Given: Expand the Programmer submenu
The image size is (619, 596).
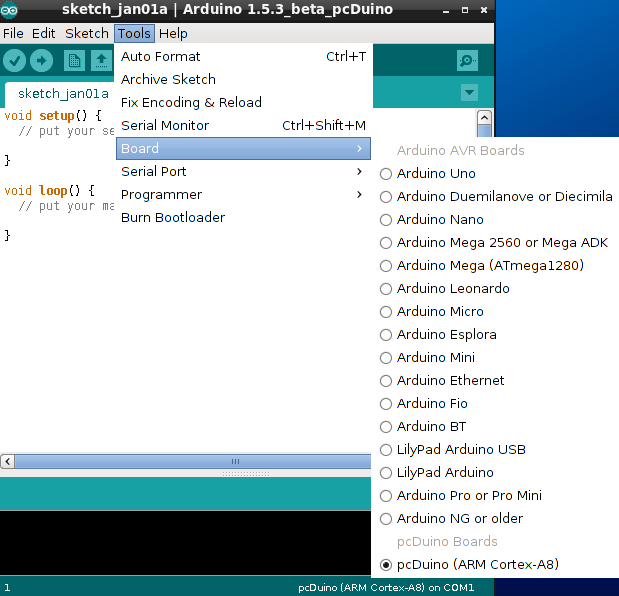Looking at the screenshot, I should coord(243,195).
